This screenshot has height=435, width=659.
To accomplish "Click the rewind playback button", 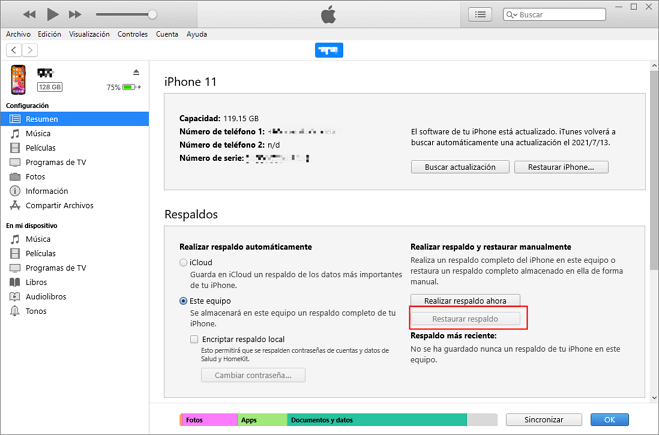I will click(x=29, y=14).
